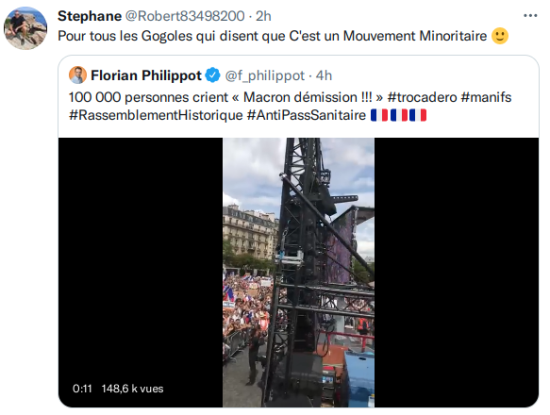Click Florian Philippot's small avatar
This screenshot has height=415, width=550.
coord(78,75)
